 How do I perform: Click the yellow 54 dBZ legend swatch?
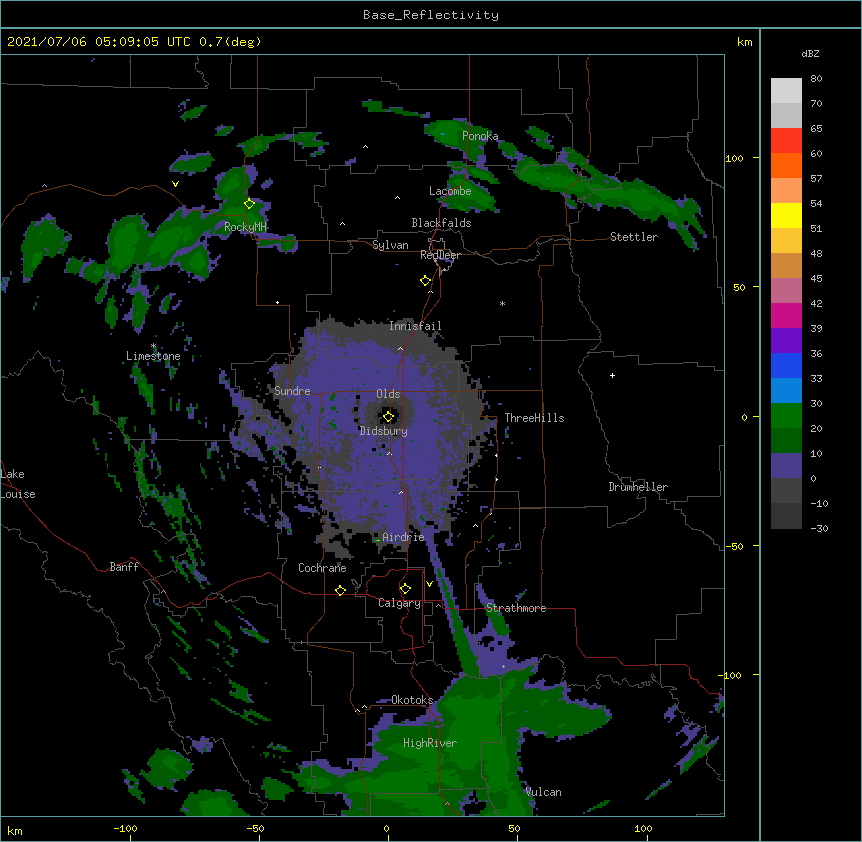click(786, 215)
